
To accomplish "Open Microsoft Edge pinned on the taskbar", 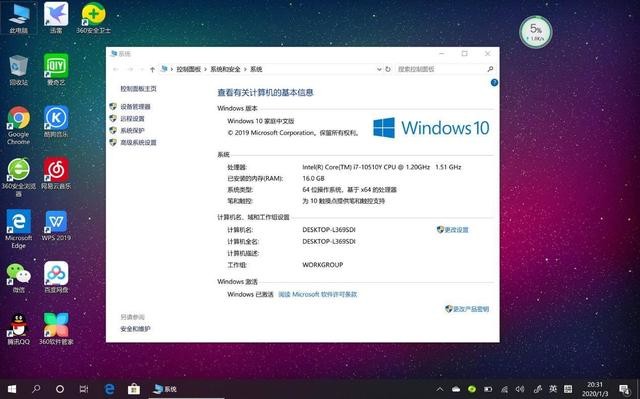I will click(x=109, y=389).
